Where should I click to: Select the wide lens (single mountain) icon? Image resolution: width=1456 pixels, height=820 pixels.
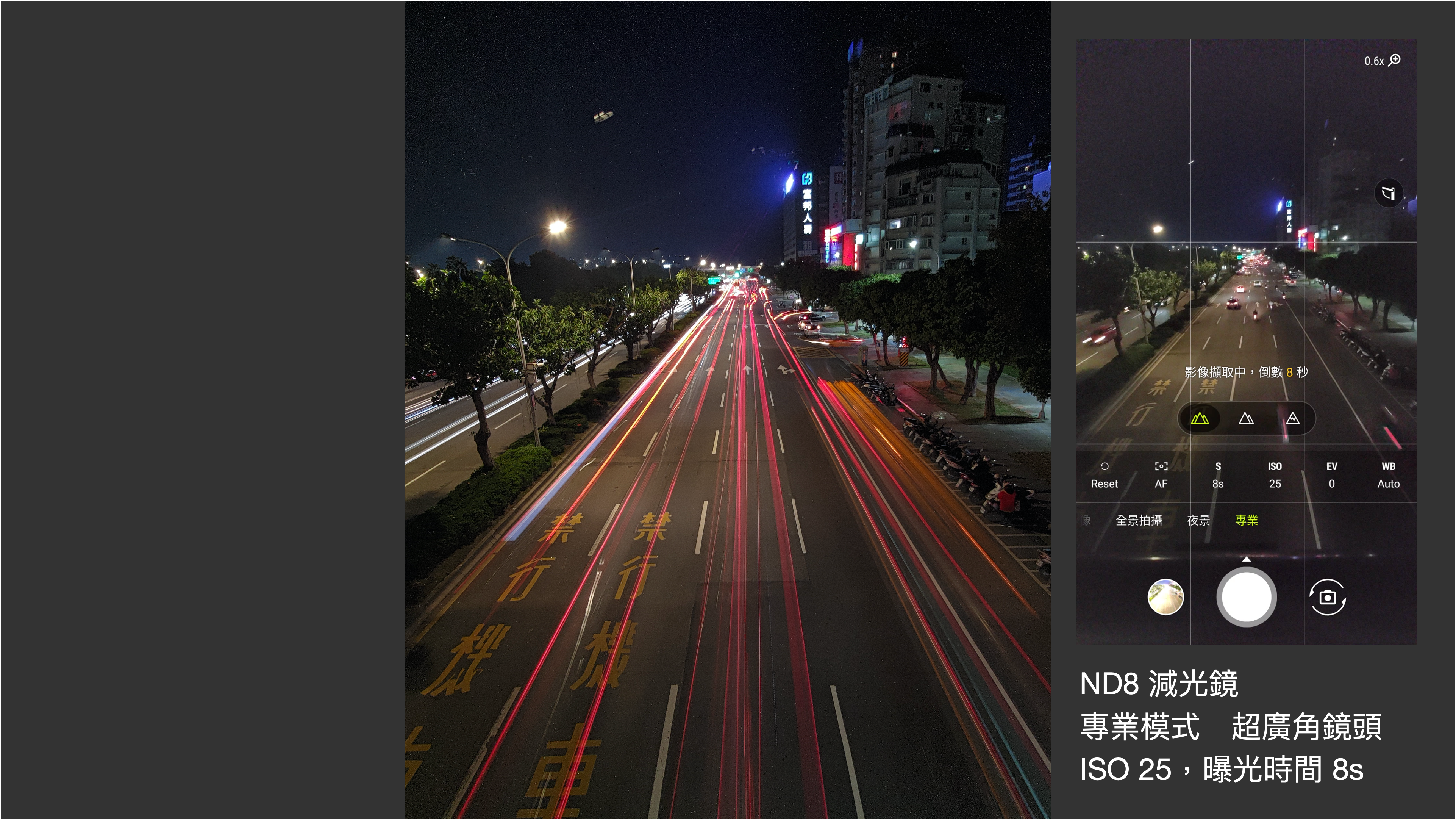[x=1246, y=418]
